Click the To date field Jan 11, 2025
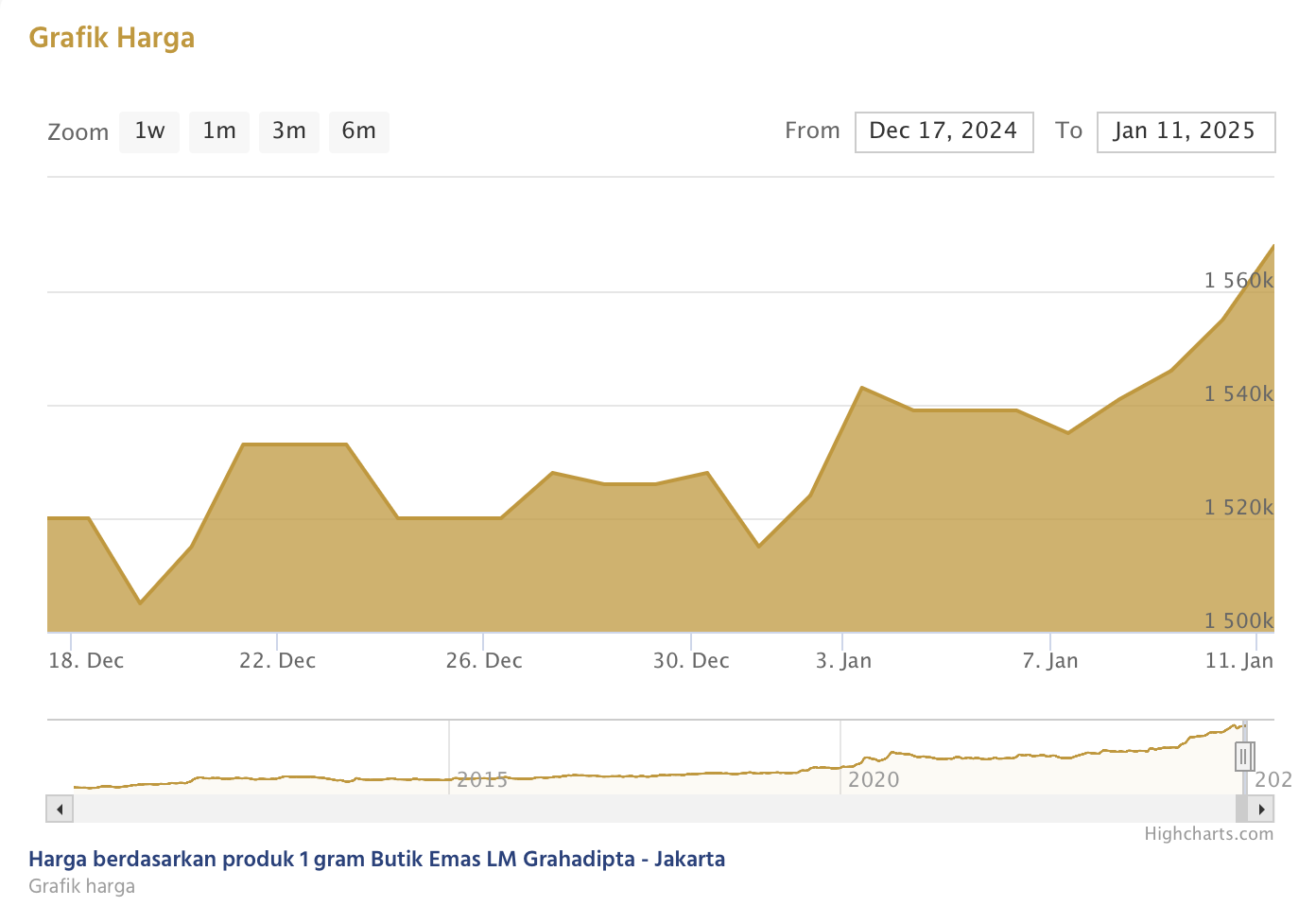1316x906 pixels. coord(1186,131)
